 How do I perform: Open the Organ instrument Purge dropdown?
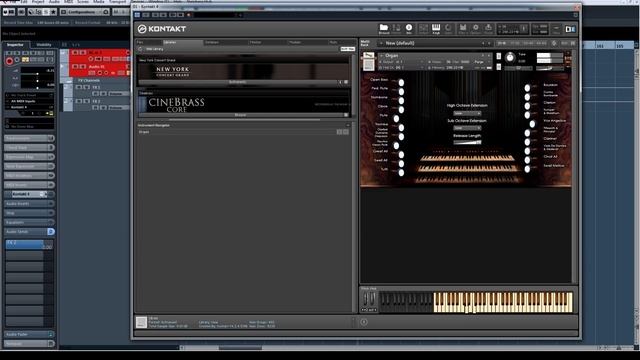click(481, 62)
